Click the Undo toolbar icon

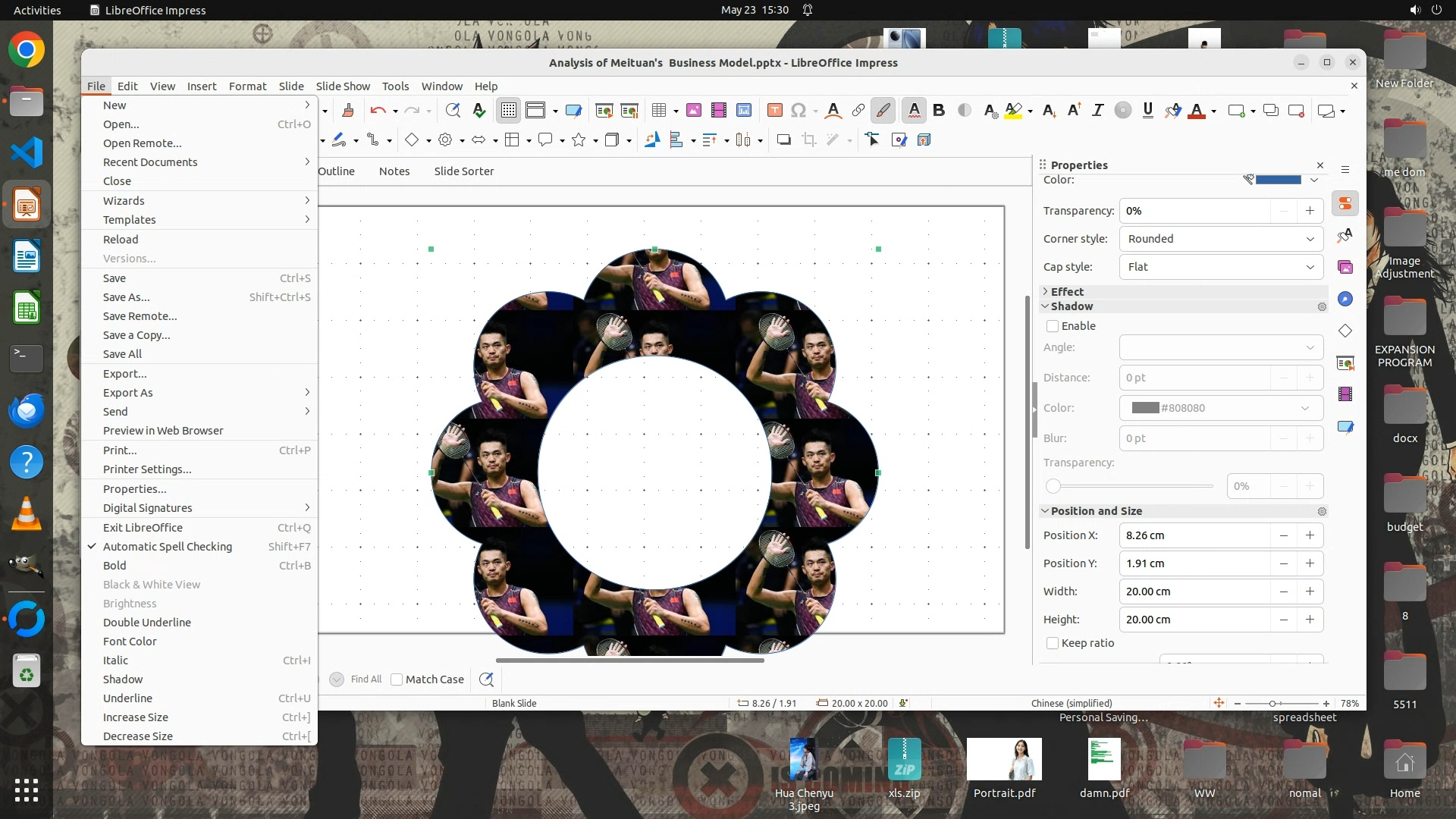pyautogui.click(x=378, y=111)
